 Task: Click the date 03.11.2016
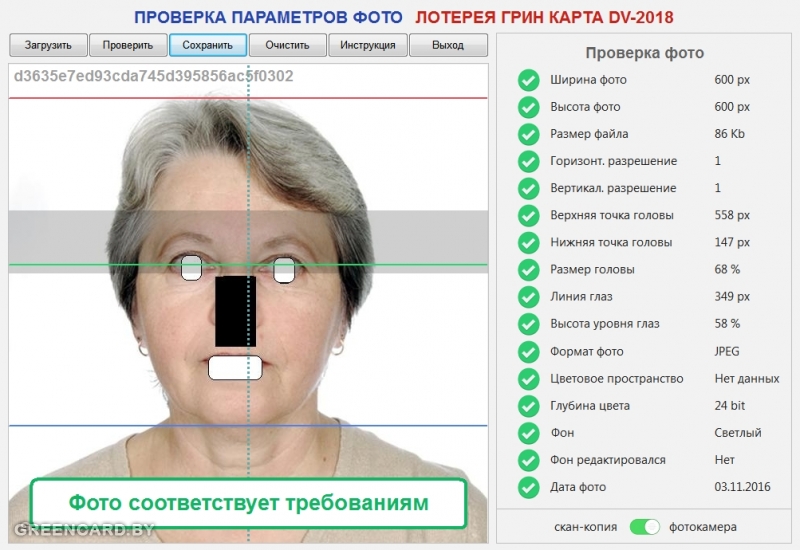742,487
